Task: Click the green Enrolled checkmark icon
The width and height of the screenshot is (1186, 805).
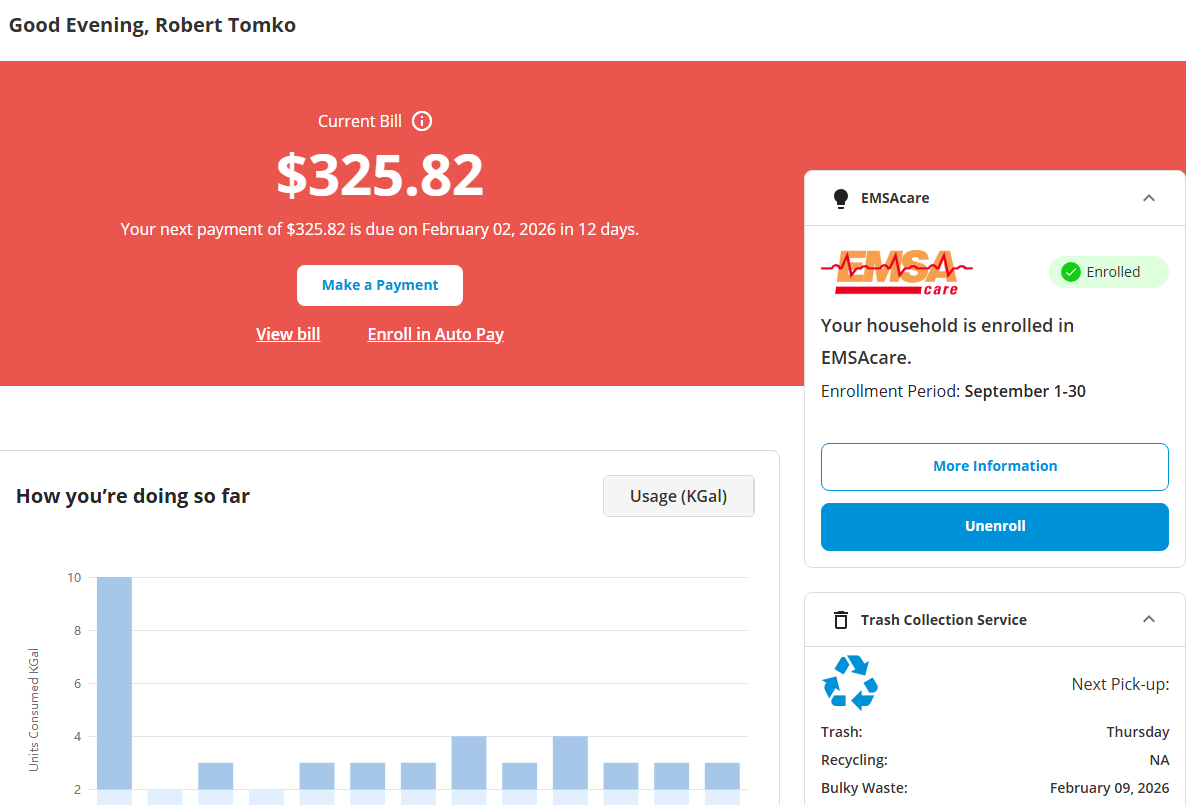Action: pos(1070,272)
